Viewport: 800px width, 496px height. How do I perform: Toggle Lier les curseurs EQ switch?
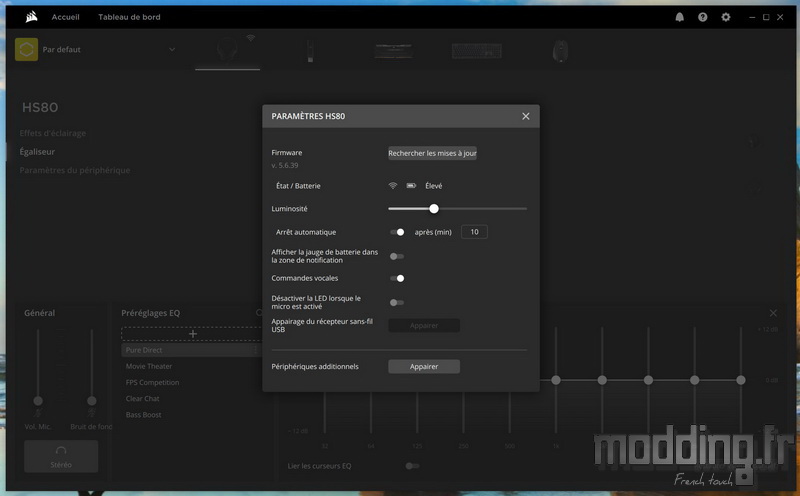point(412,466)
